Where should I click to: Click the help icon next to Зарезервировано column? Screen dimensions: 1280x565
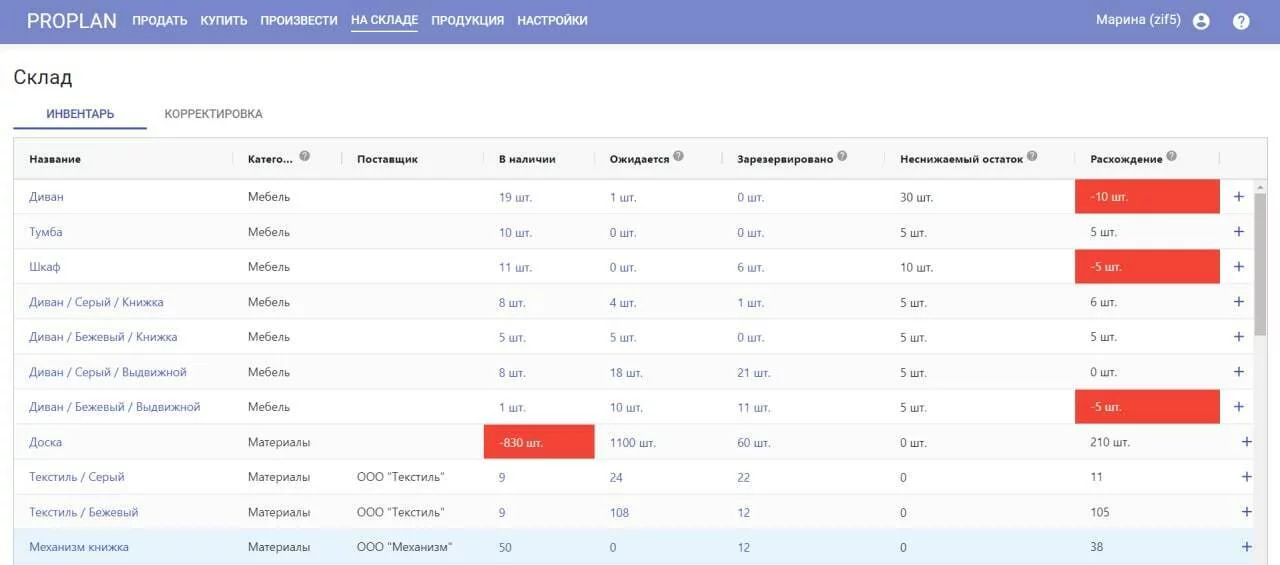point(842,156)
